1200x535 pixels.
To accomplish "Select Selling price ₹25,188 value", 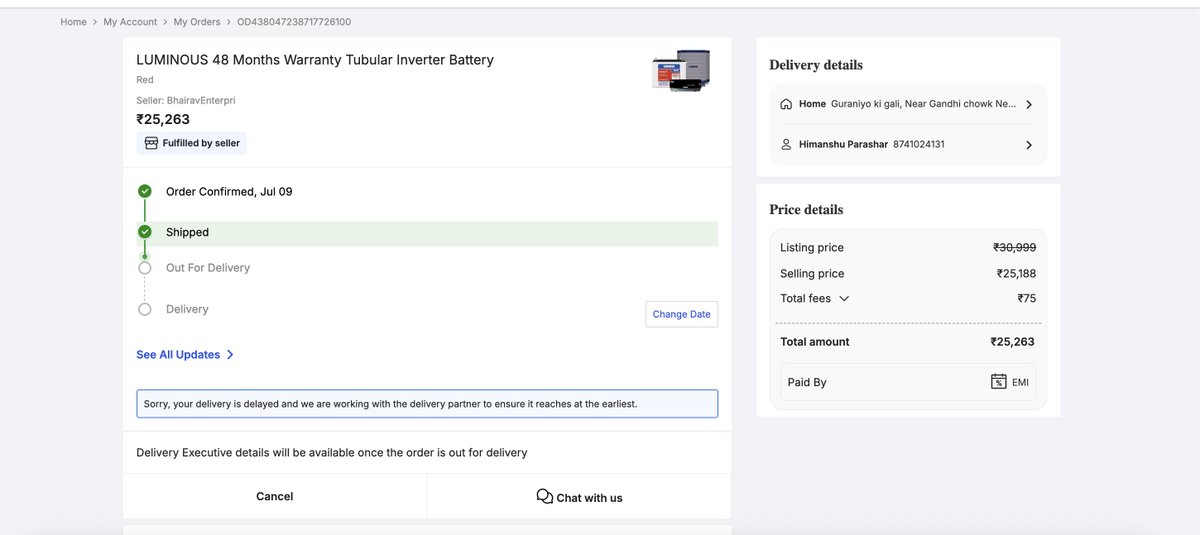I will click(1015, 273).
